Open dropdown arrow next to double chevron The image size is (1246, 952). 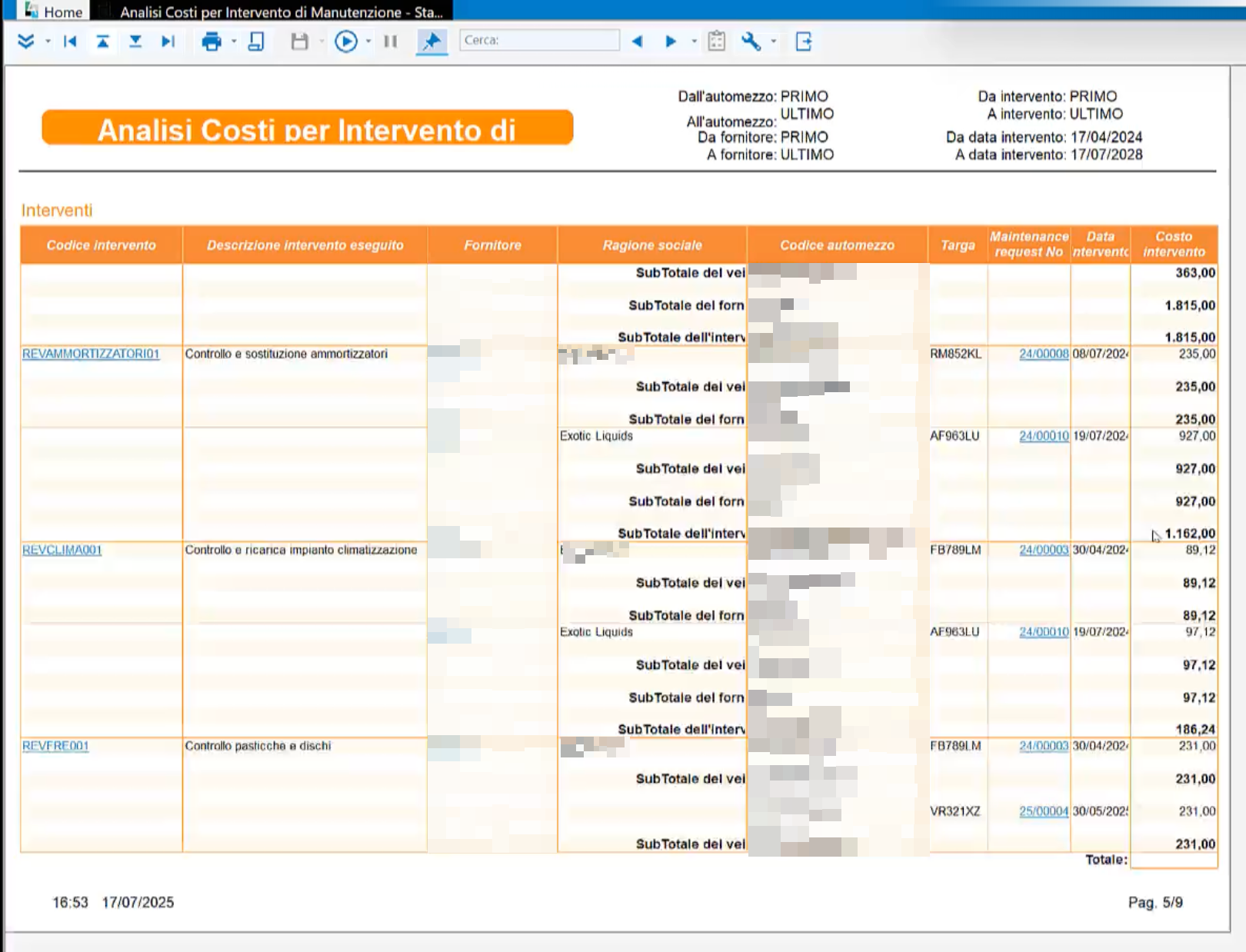click(48, 42)
